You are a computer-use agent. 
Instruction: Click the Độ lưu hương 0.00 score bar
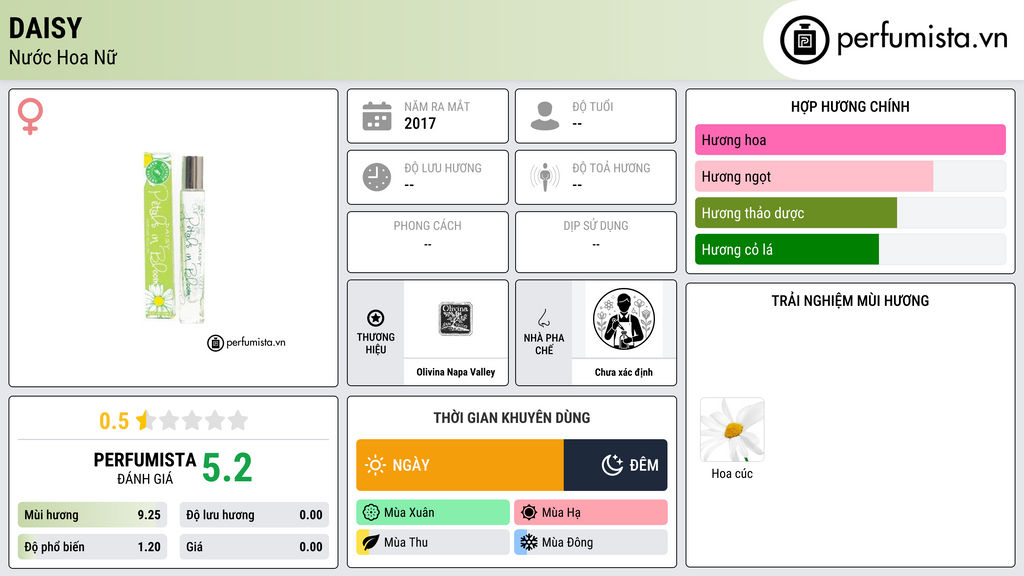pyautogui.click(x=254, y=515)
